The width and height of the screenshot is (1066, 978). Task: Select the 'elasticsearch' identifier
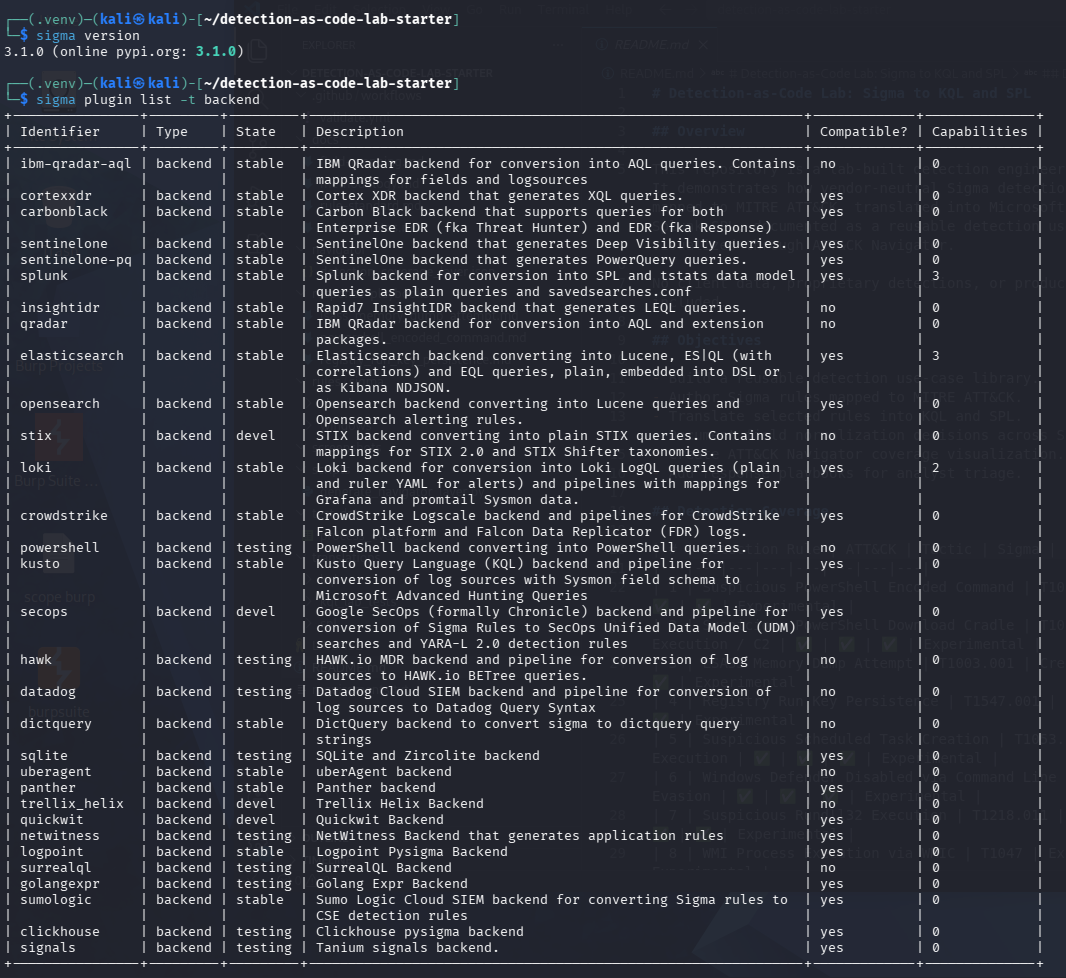tap(72, 356)
